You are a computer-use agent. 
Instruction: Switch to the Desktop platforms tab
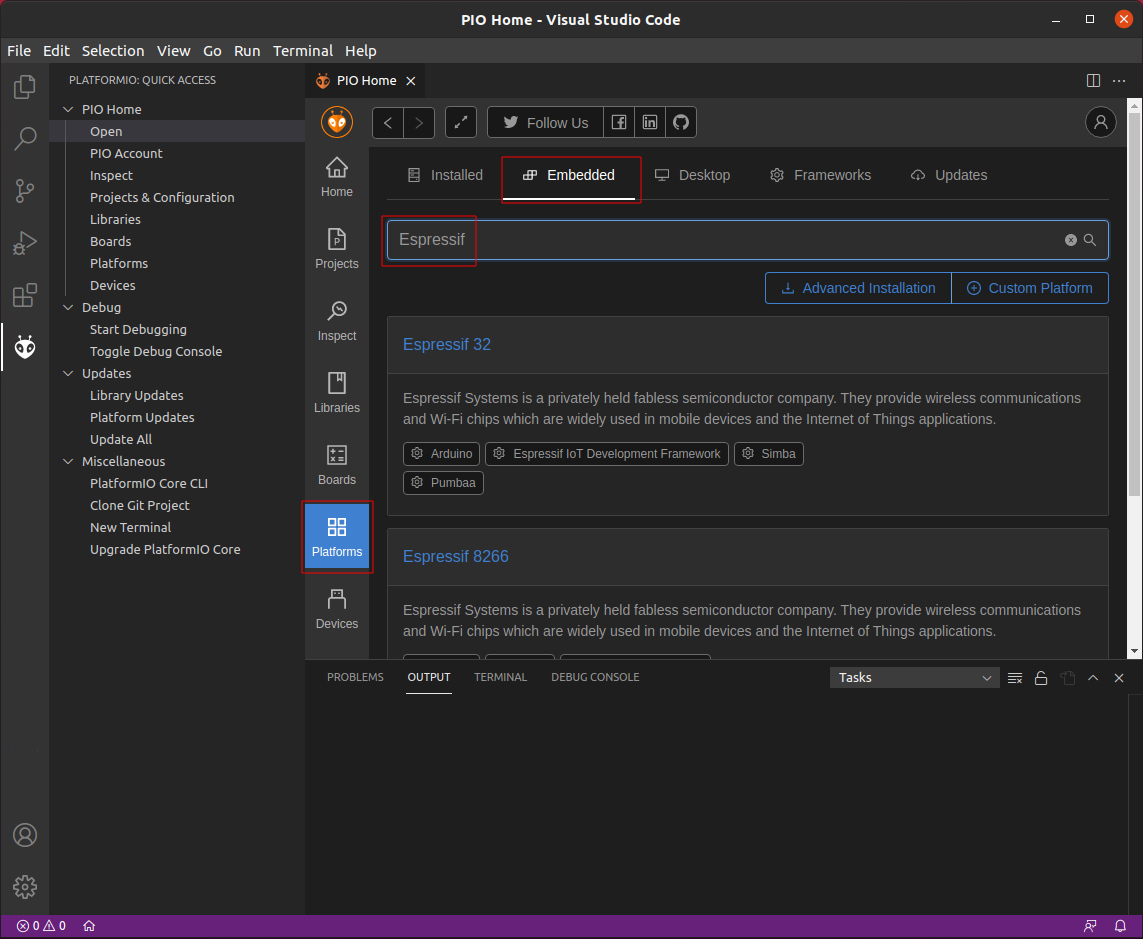[693, 176]
